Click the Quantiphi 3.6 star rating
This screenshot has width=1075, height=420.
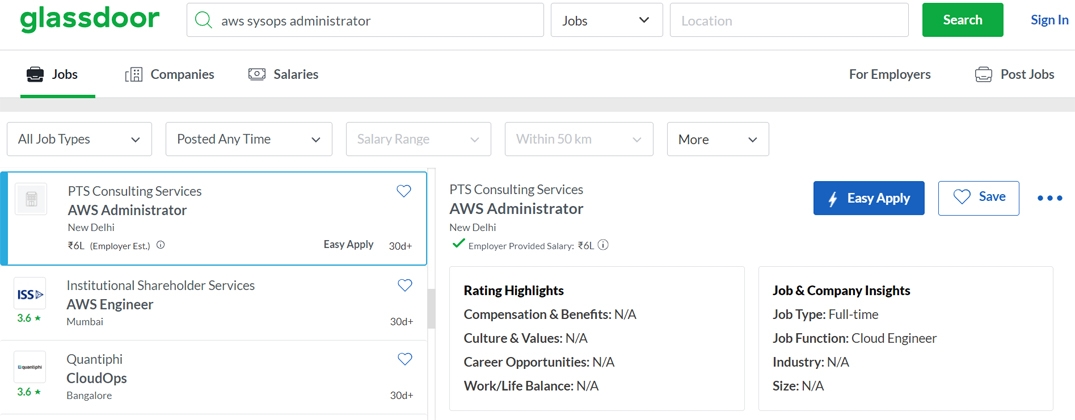pyautogui.click(x=29, y=392)
